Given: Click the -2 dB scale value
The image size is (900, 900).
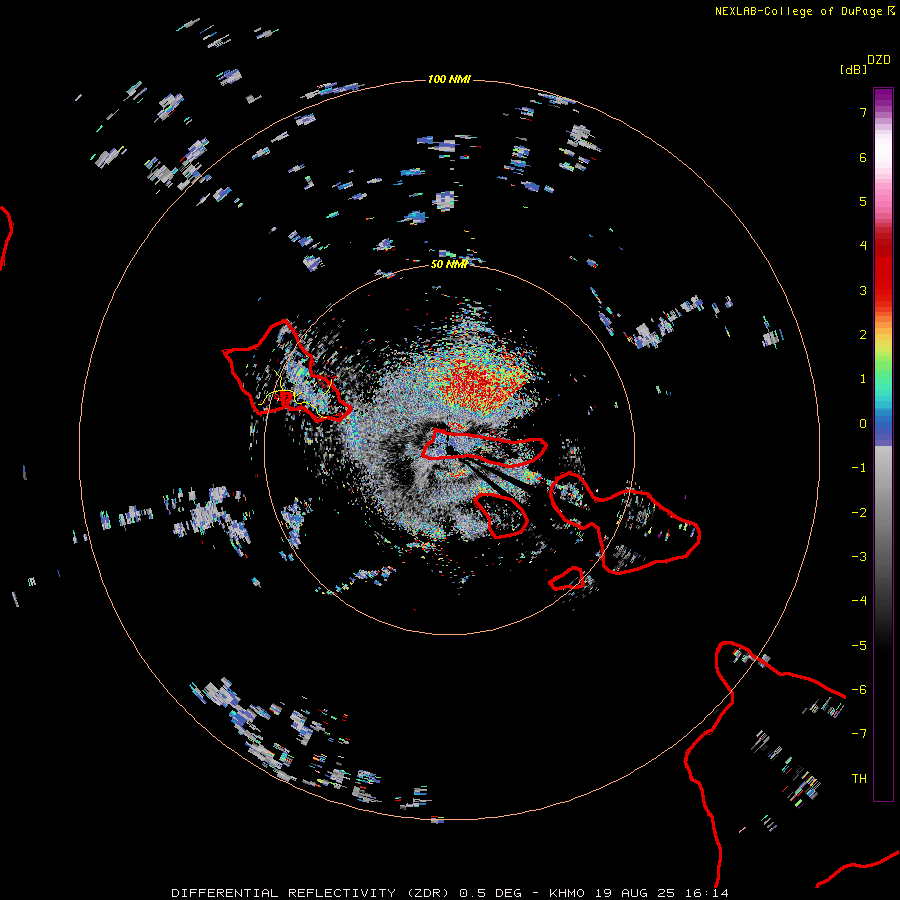Looking at the screenshot, I should [859, 513].
